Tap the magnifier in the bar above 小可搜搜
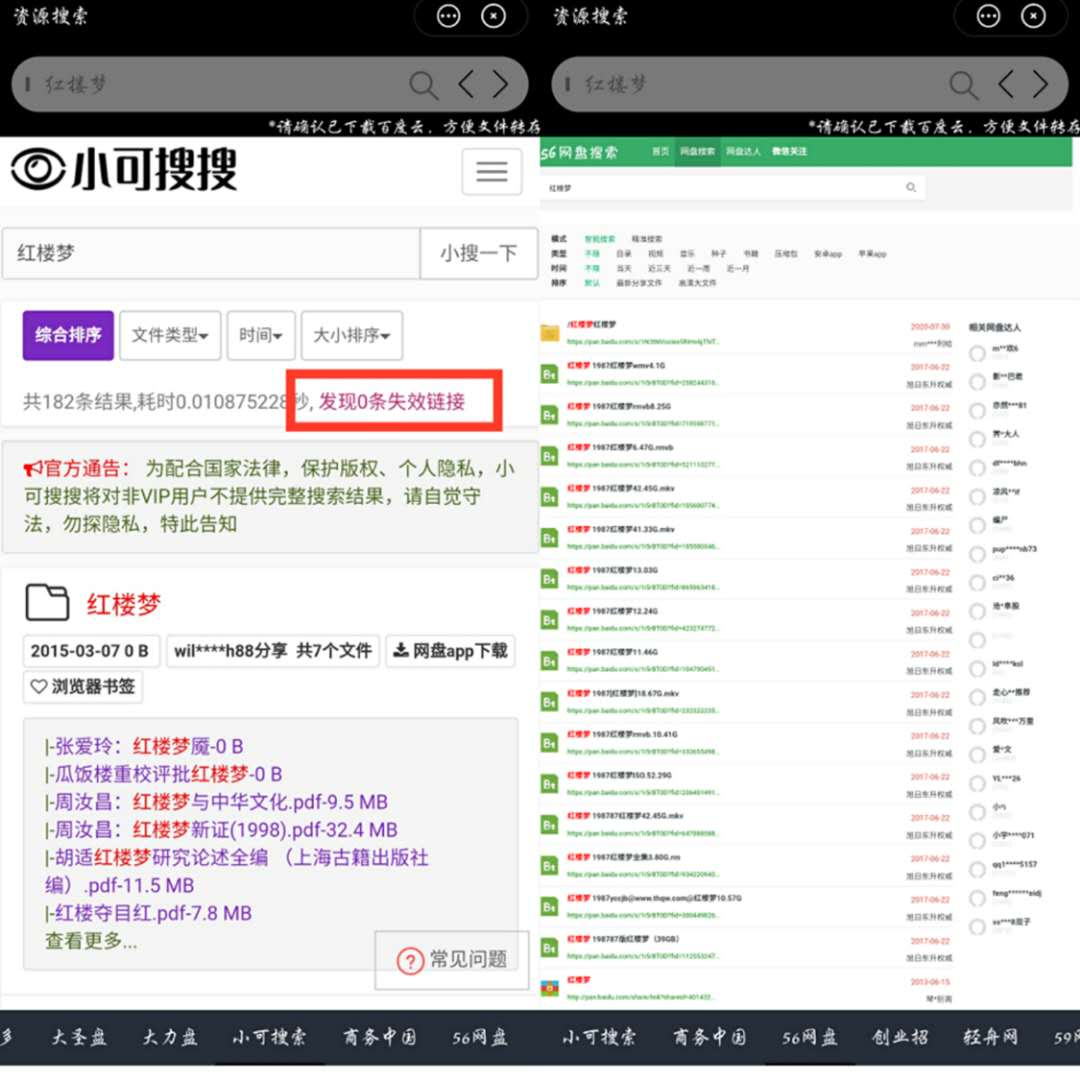This screenshot has height=1080, width=1080. [x=423, y=85]
